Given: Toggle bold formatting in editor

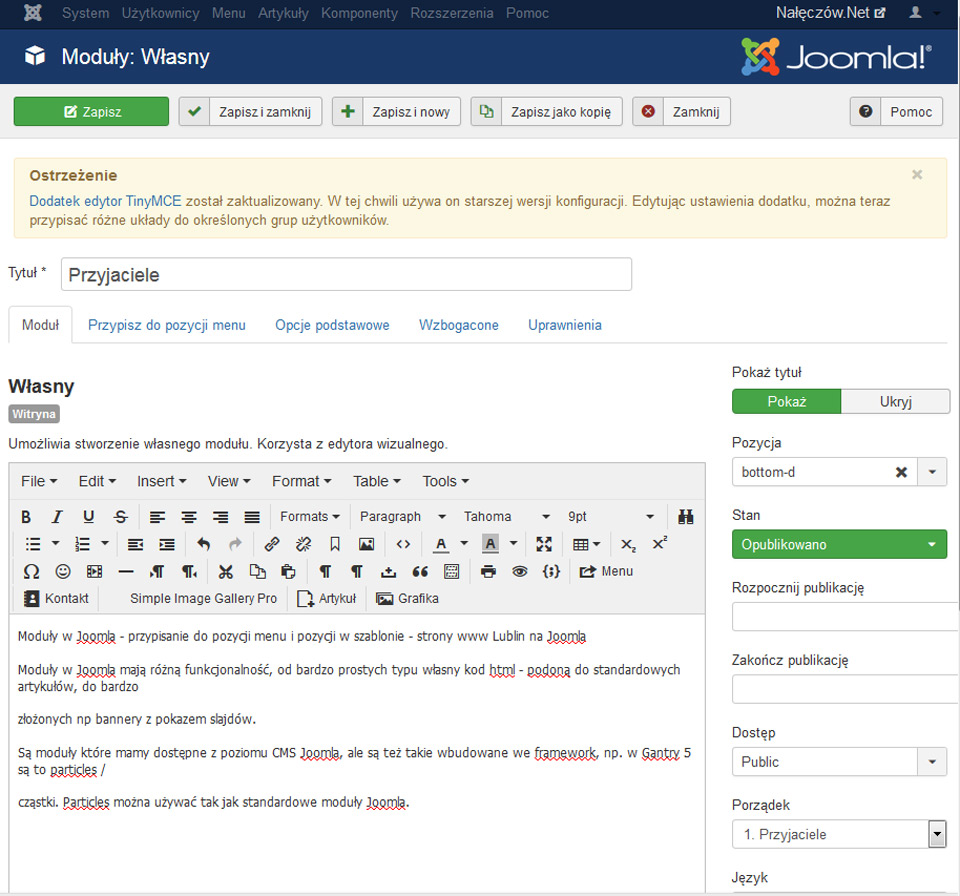Looking at the screenshot, I should tap(26, 516).
